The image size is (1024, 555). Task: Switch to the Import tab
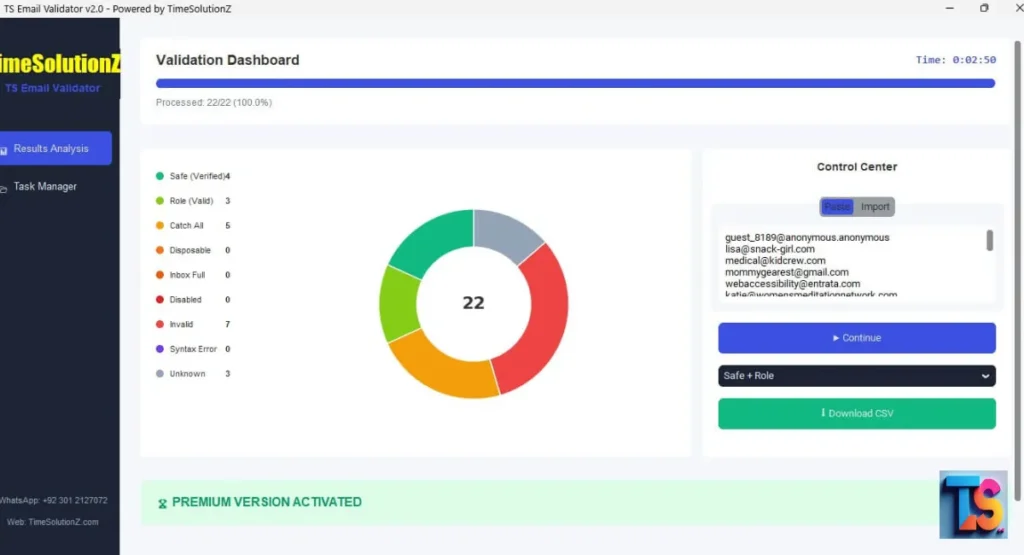(x=874, y=207)
